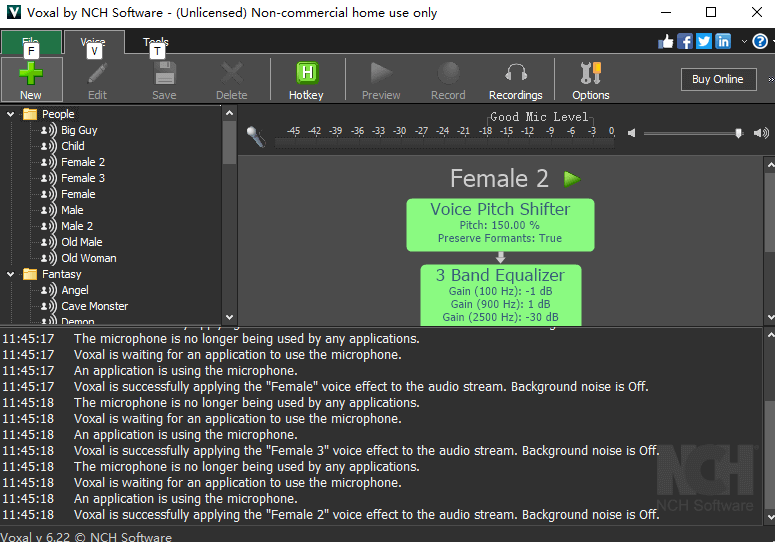The height and width of the screenshot is (542, 775).
Task: Click the thumbs-up like icon
Action: 666,41
